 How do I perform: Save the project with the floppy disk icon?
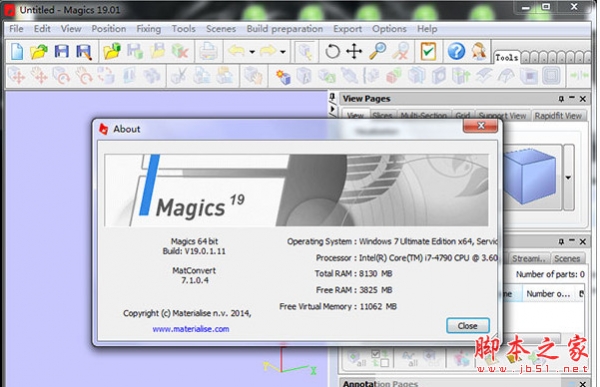[x=62, y=52]
